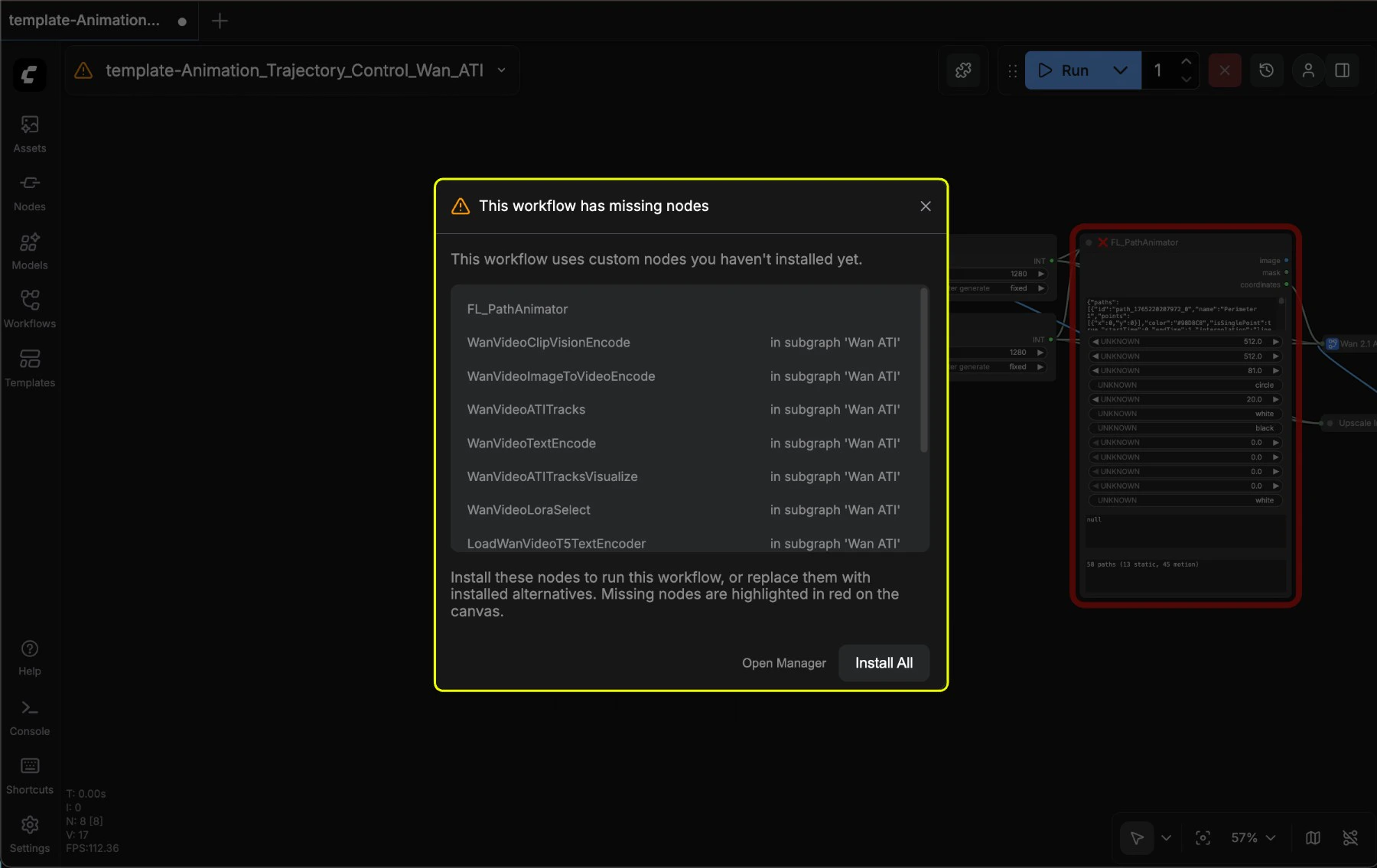1377x868 pixels.
Task: Open the Templates sidebar panel
Action: pyautogui.click(x=30, y=369)
